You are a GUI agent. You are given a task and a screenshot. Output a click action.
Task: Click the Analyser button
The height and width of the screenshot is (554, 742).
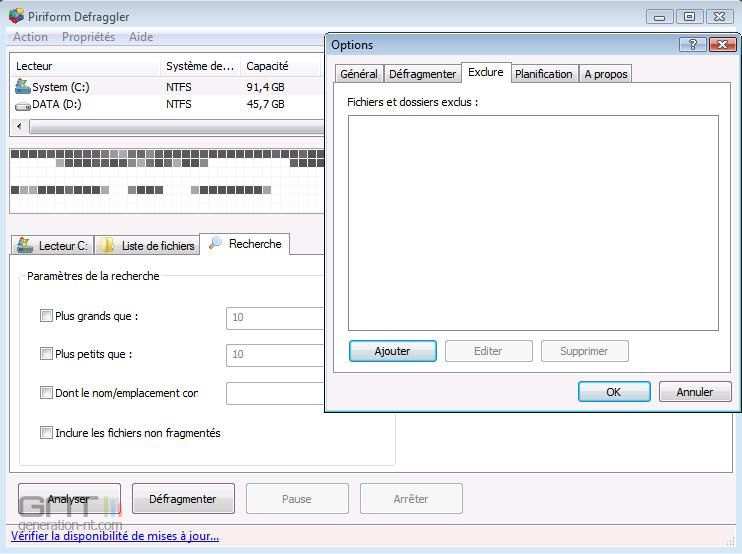click(69, 499)
